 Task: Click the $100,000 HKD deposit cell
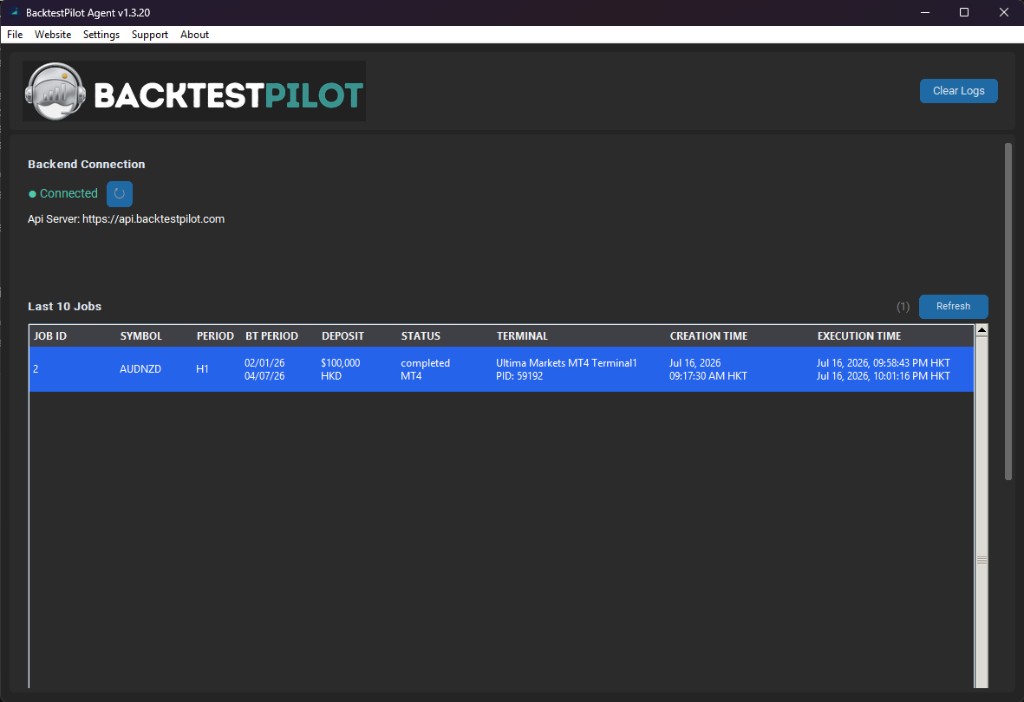pos(340,370)
